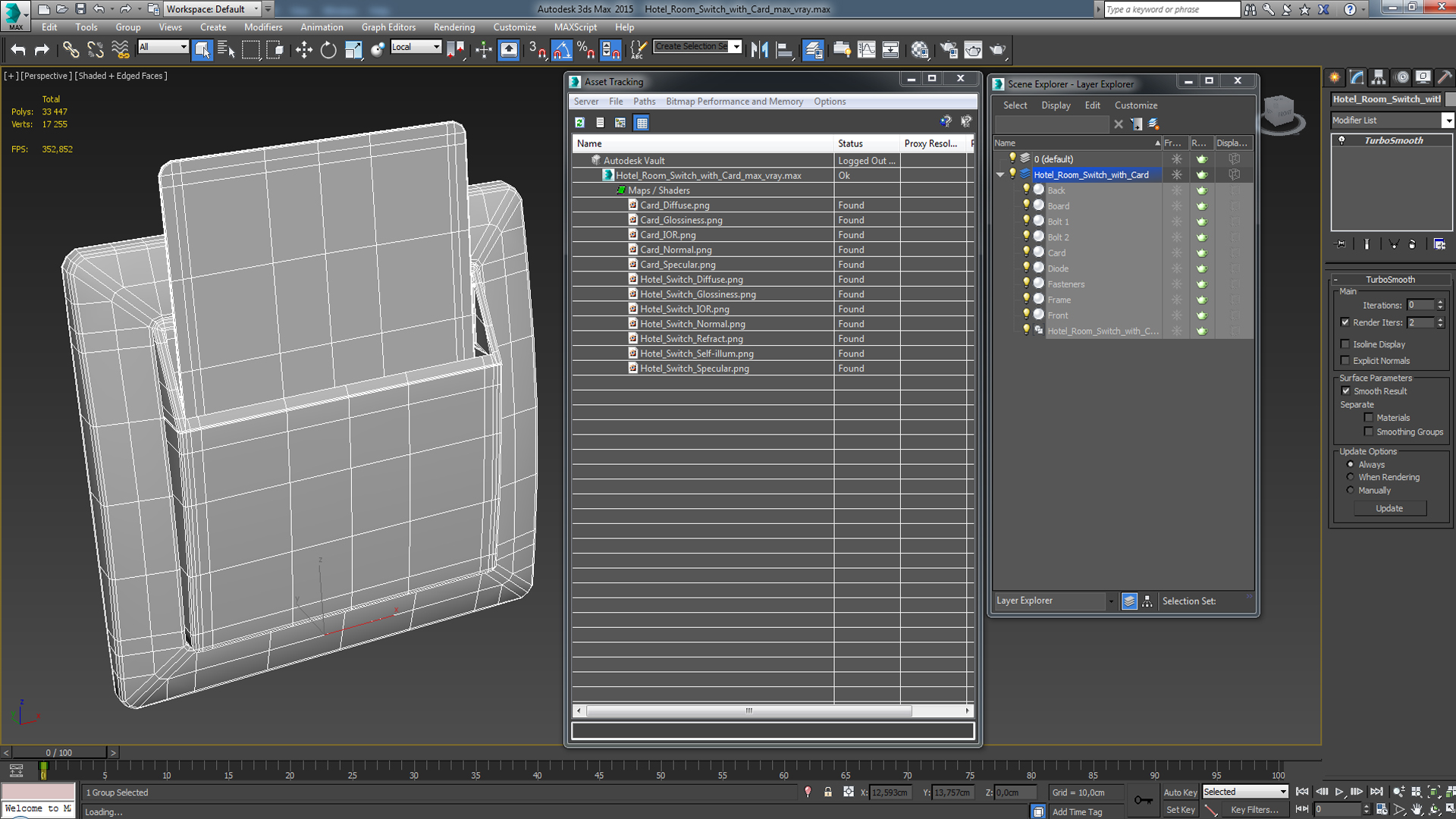The width and height of the screenshot is (1456, 819).
Task: Click the Play Animation button
Action: click(1339, 792)
